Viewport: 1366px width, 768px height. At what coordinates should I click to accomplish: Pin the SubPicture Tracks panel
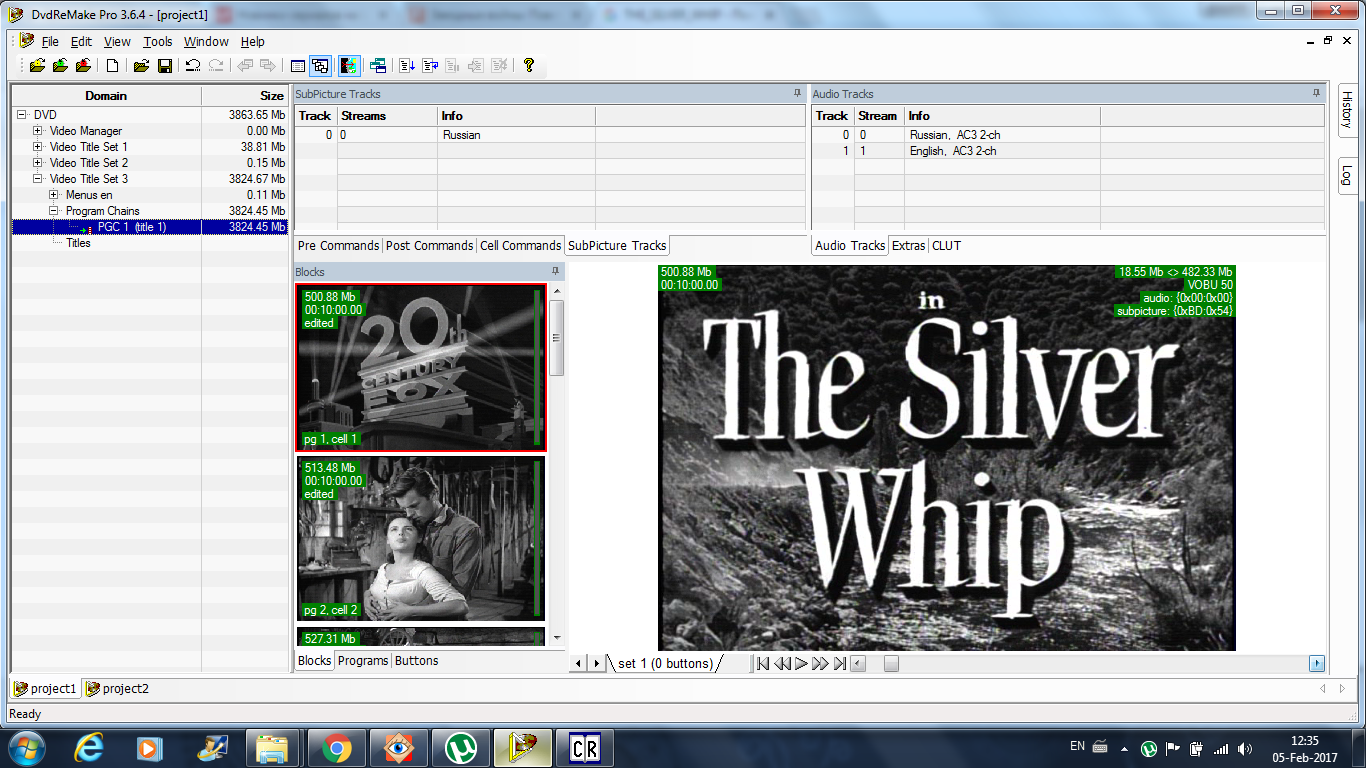[797, 93]
